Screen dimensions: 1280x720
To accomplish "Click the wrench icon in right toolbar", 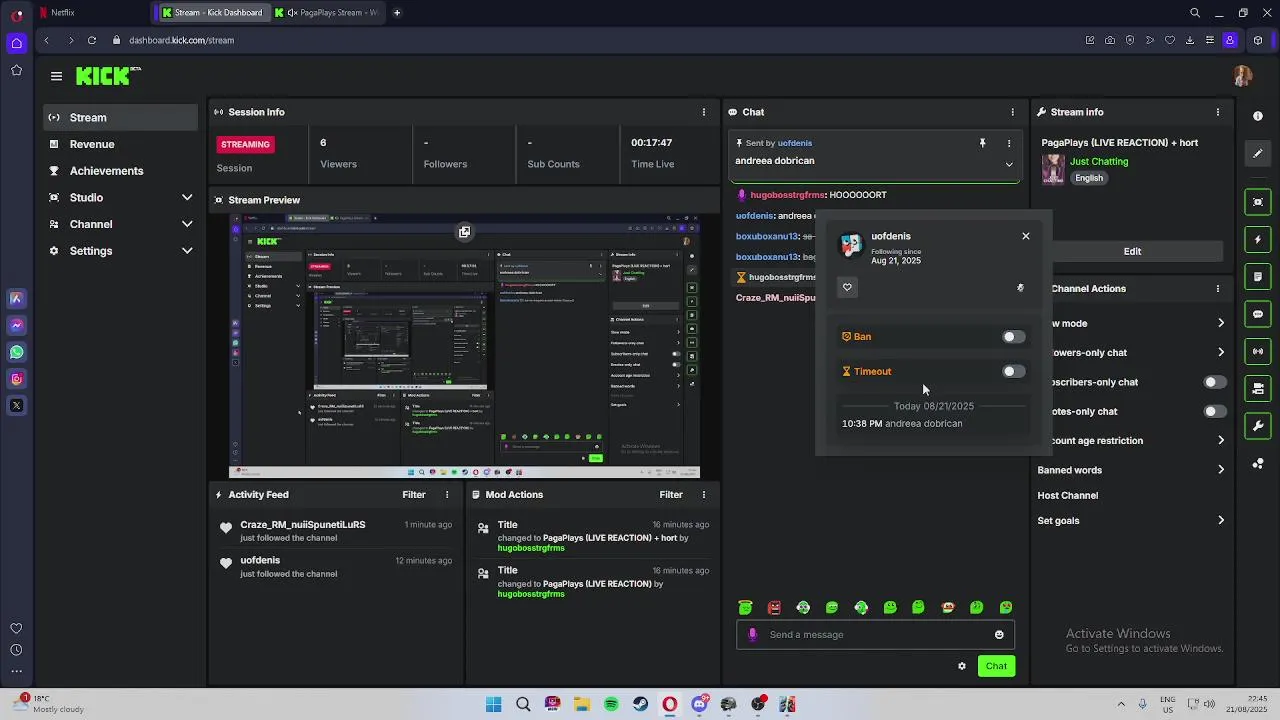I will pos(1258,426).
